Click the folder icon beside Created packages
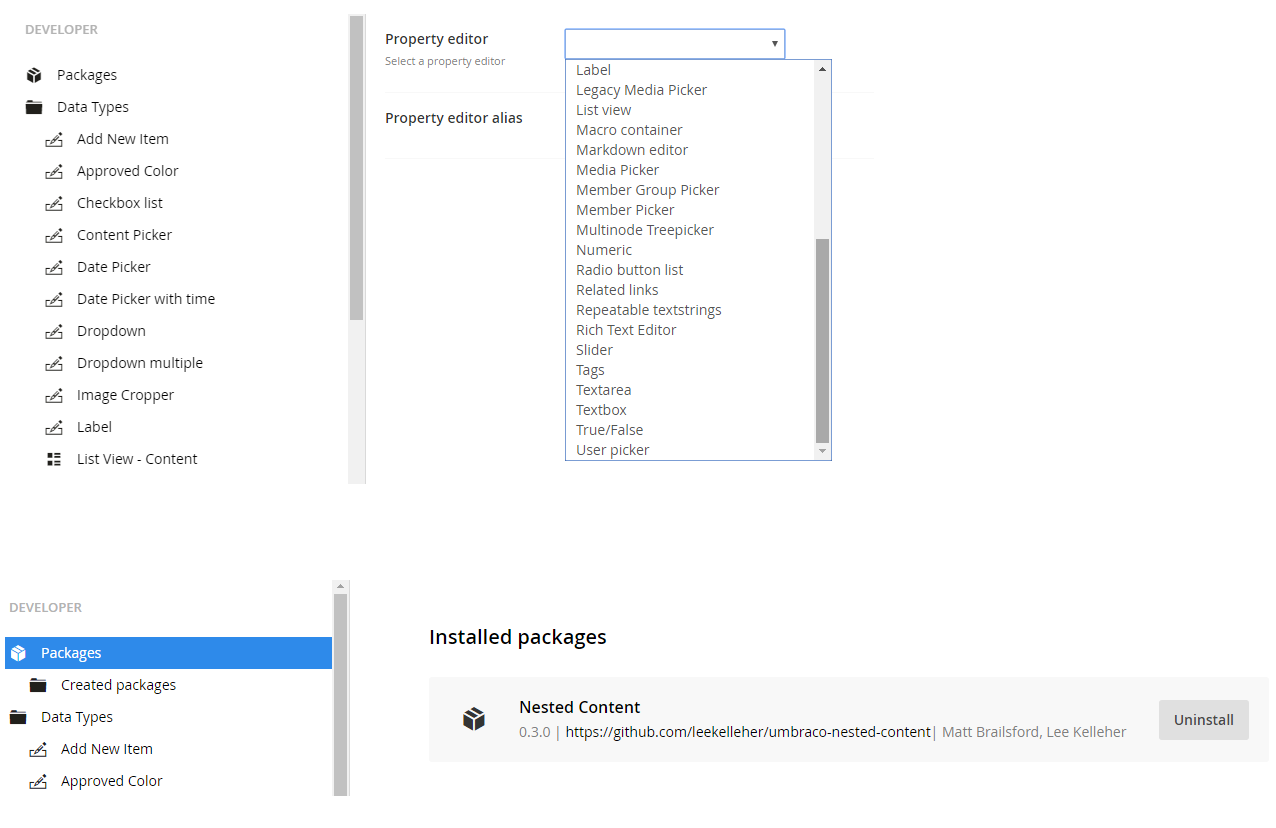 pyautogui.click(x=38, y=685)
